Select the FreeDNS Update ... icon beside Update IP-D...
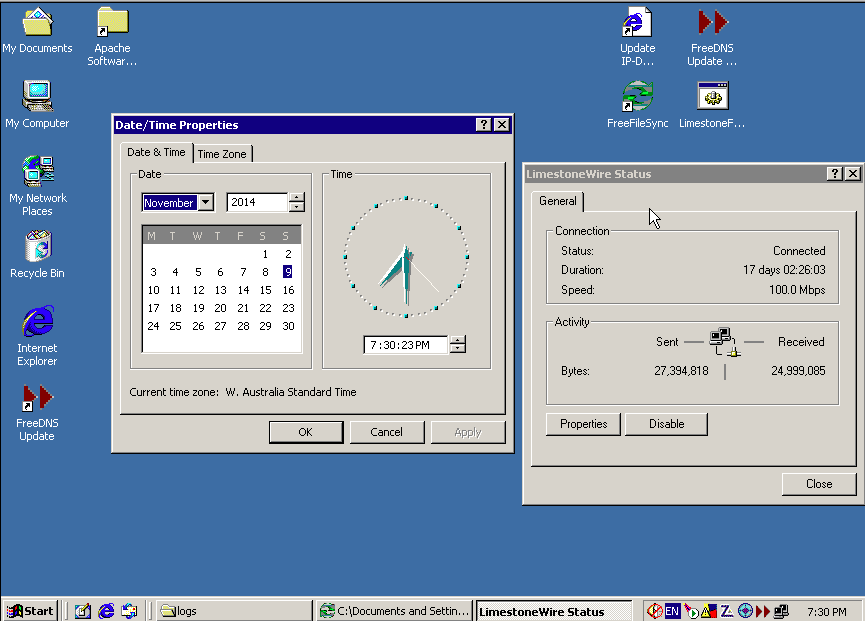The height and width of the screenshot is (621, 865). (712, 36)
